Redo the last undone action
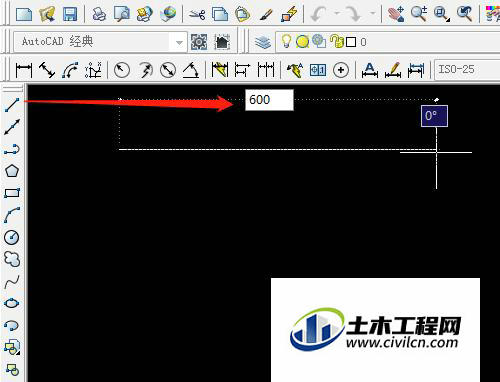 pos(353,14)
